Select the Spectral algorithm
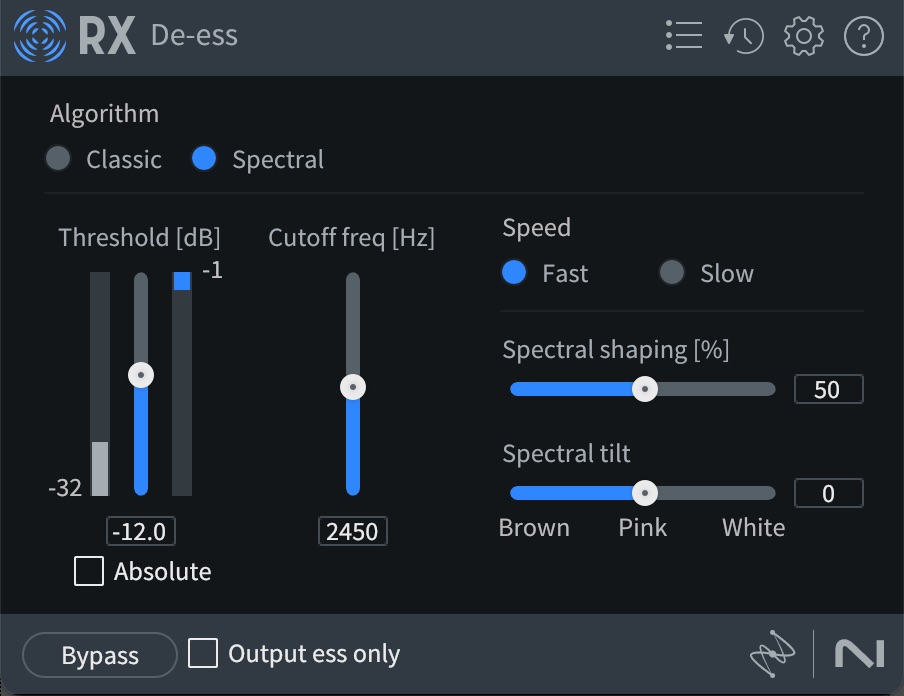 [x=204, y=159]
